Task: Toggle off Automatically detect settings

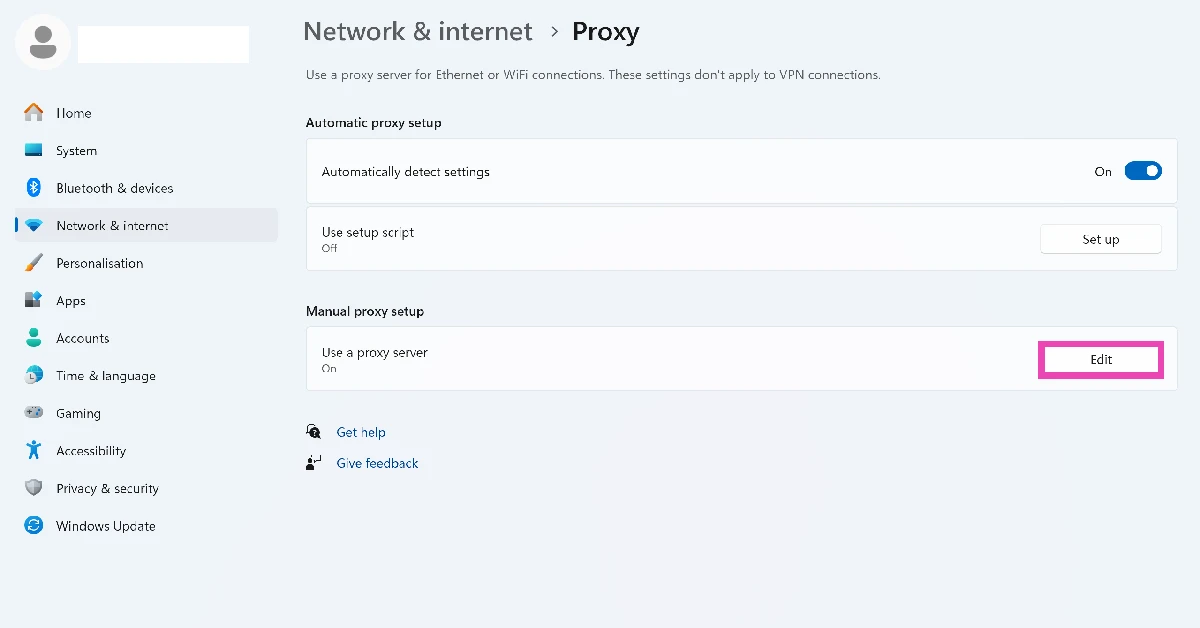Action: tap(1143, 171)
